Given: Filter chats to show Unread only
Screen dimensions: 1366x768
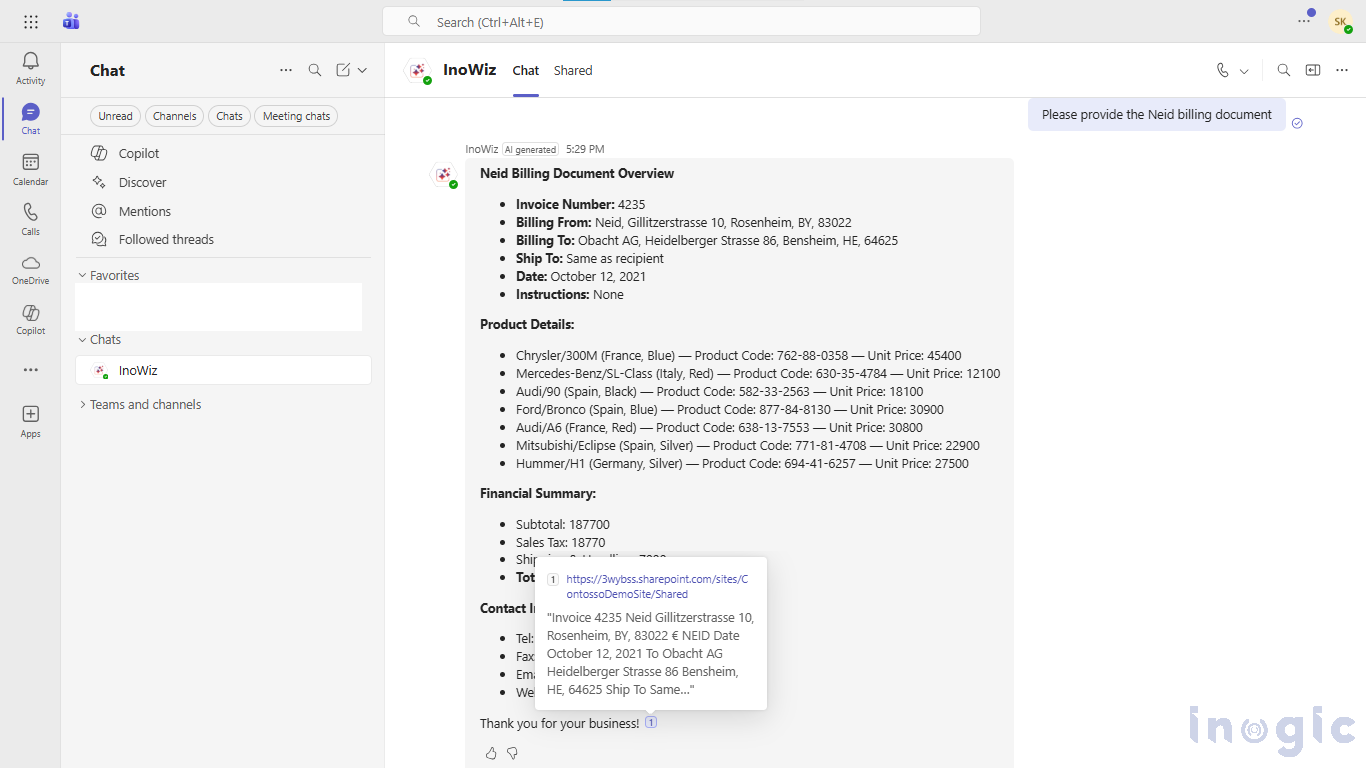Looking at the screenshot, I should 115,115.
